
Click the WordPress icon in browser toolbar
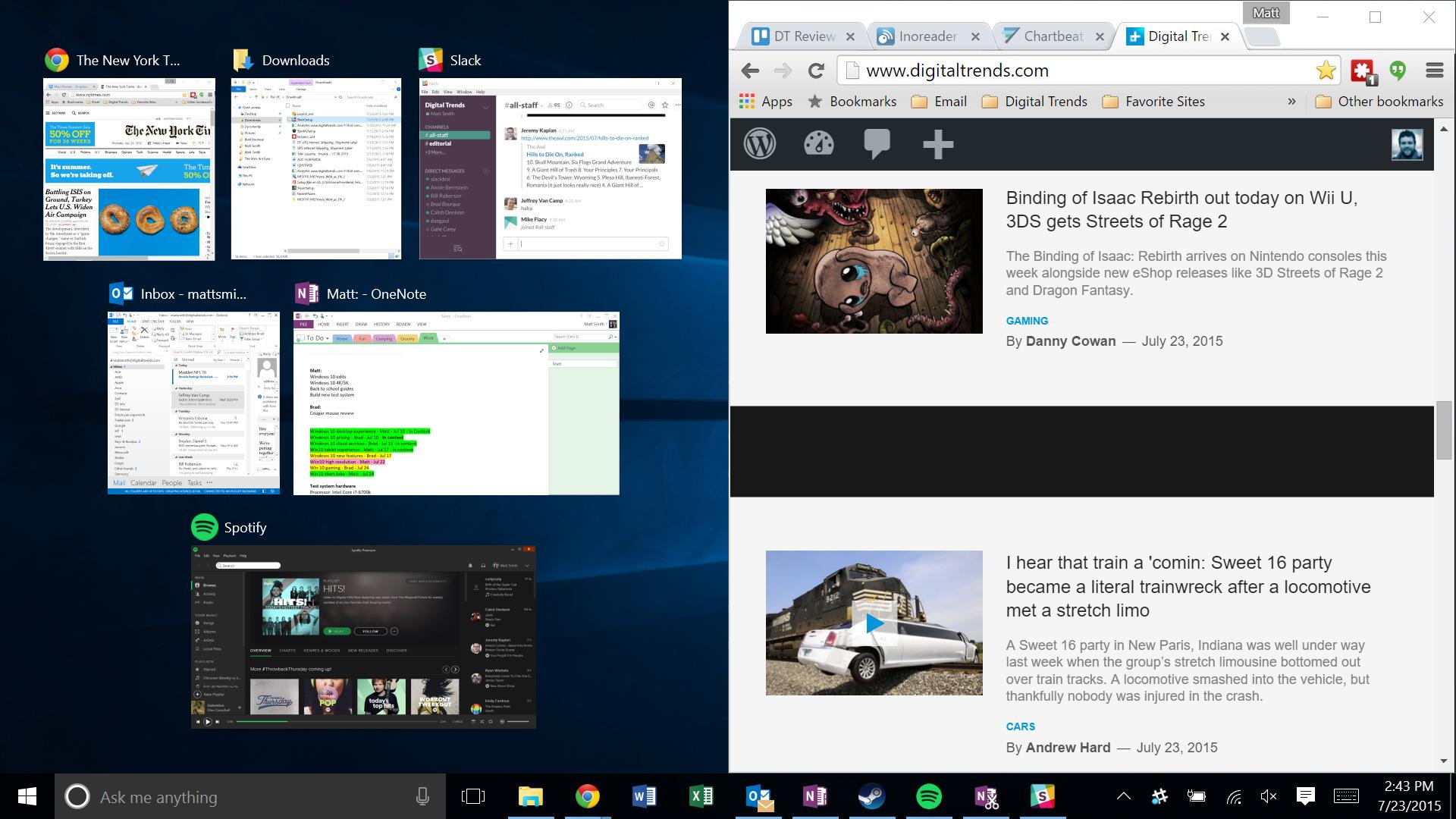pyautogui.click(x=761, y=145)
